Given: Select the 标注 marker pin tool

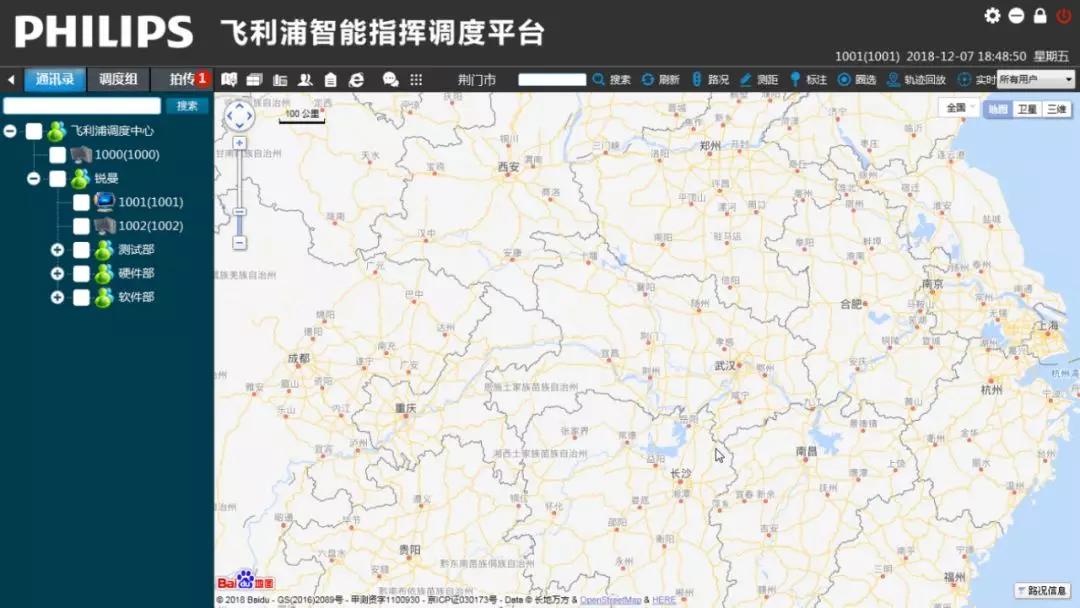Looking at the screenshot, I should pos(808,80).
